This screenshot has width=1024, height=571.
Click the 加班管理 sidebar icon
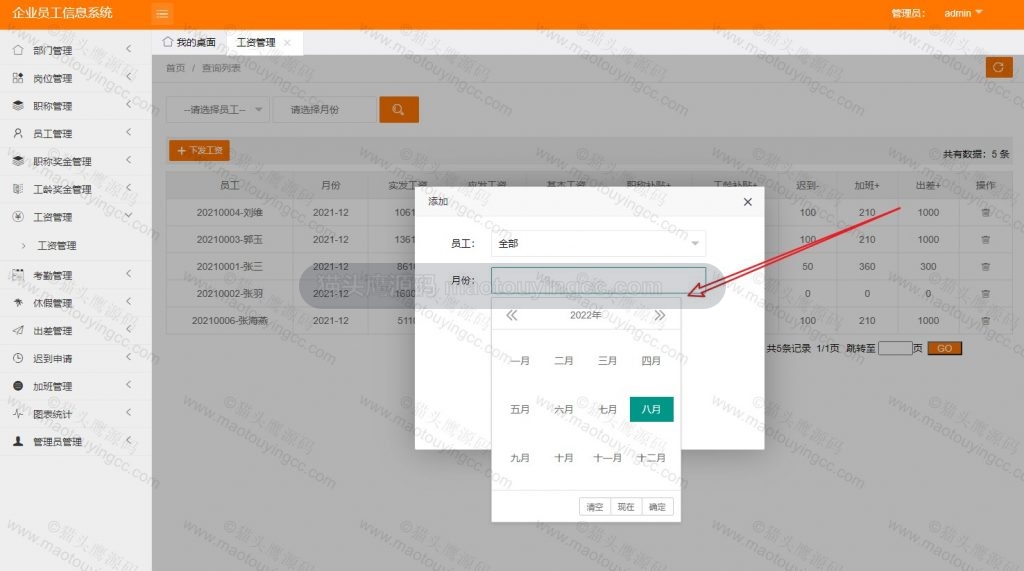click(18, 386)
